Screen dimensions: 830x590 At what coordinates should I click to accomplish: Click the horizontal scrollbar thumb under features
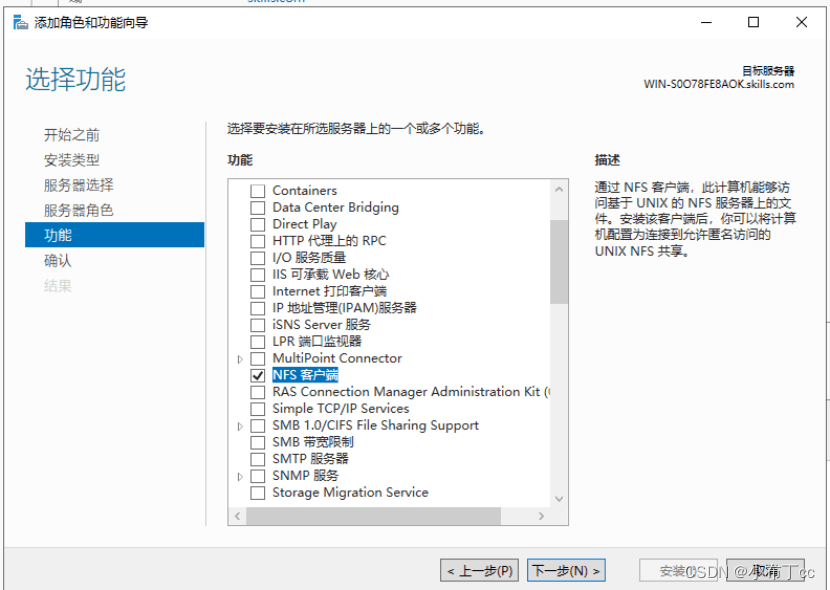373,516
